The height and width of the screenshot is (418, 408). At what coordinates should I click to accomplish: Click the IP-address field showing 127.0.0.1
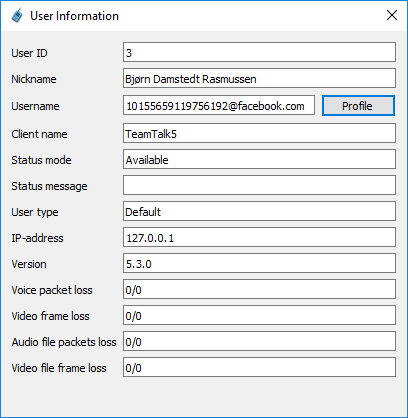pos(259,237)
